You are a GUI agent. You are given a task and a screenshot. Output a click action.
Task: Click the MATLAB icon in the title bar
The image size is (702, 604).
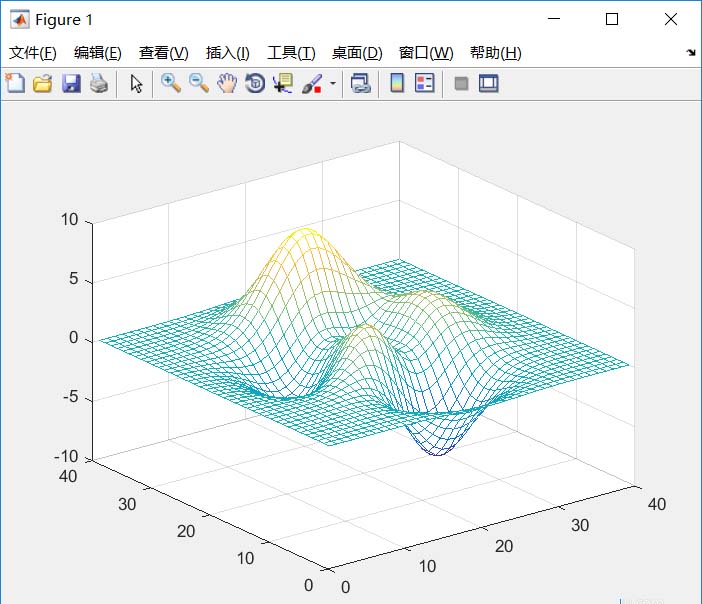19,20
